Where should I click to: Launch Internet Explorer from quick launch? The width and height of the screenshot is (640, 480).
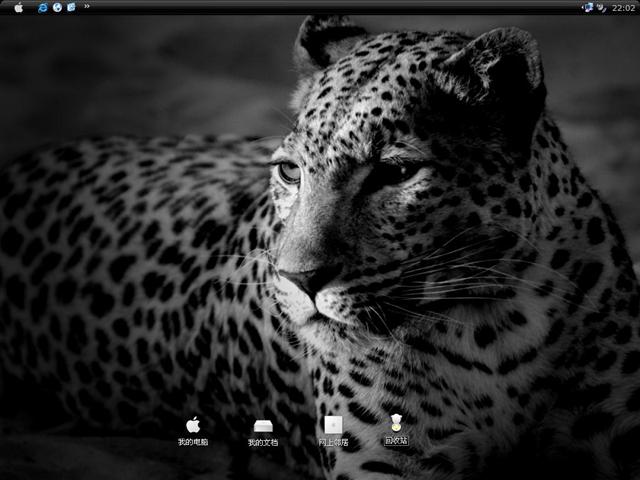coord(43,7)
